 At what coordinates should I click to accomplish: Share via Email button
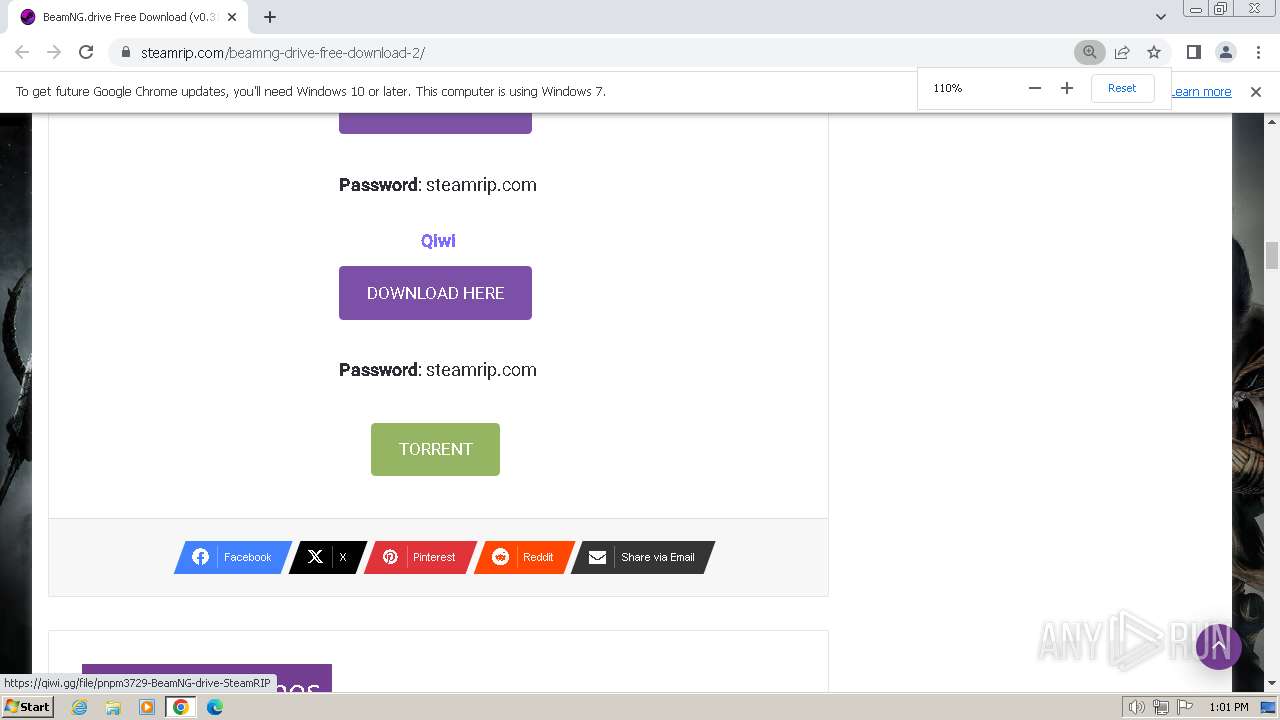click(643, 557)
